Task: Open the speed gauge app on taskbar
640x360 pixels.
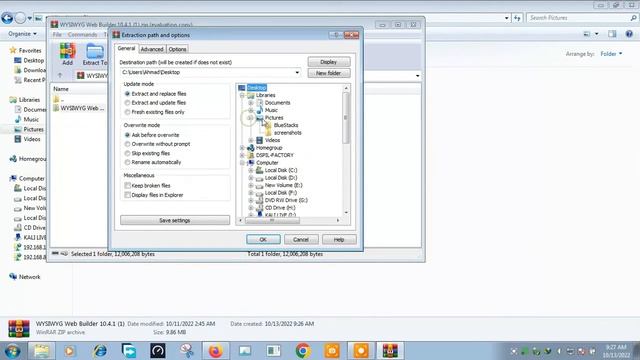Action: 158,351
